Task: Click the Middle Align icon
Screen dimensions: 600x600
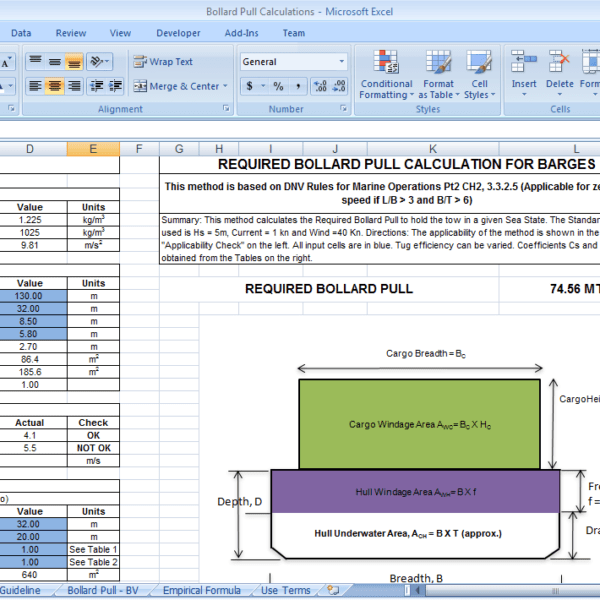Action: point(55,61)
